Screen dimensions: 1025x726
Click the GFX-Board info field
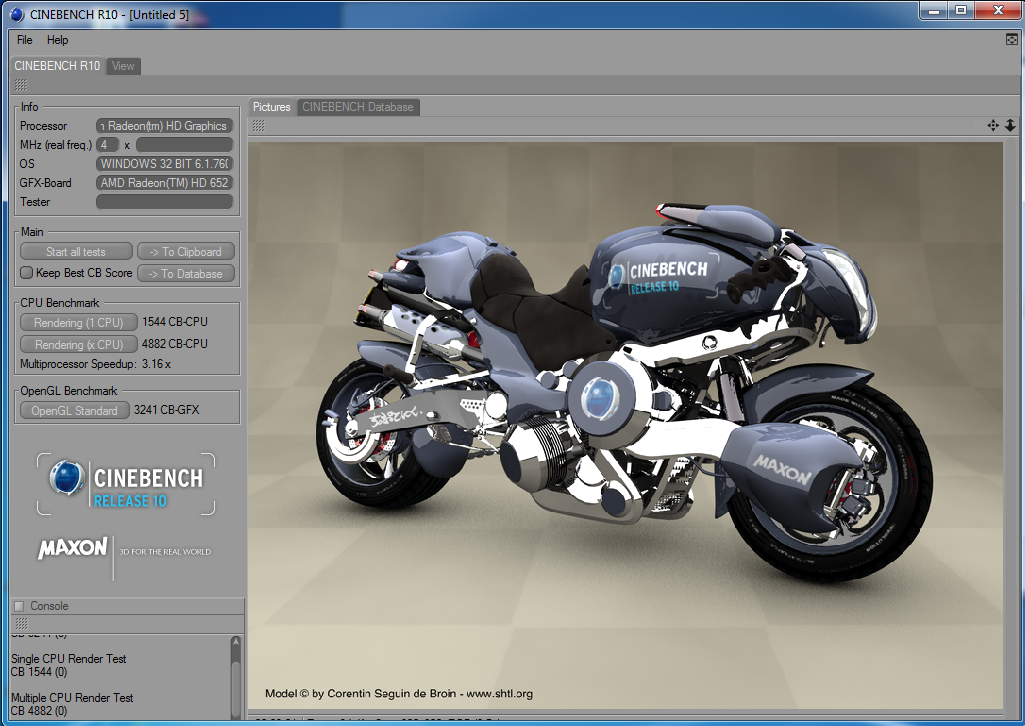pyautogui.click(x=164, y=183)
